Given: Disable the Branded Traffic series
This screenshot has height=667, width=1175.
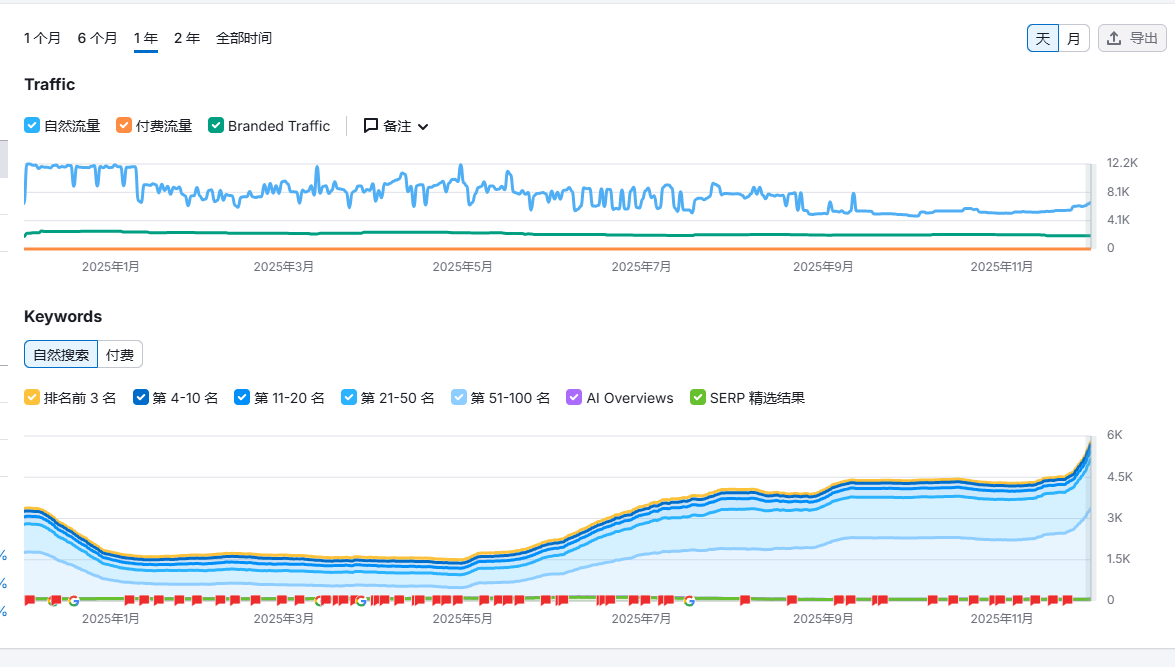Looking at the screenshot, I should click(216, 126).
